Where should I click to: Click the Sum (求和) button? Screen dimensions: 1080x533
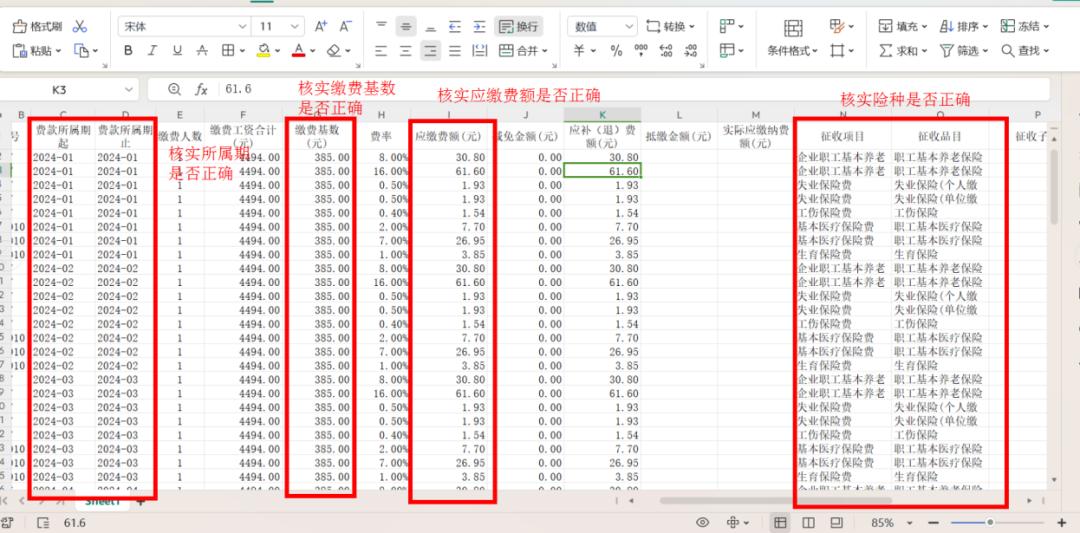[902, 50]
